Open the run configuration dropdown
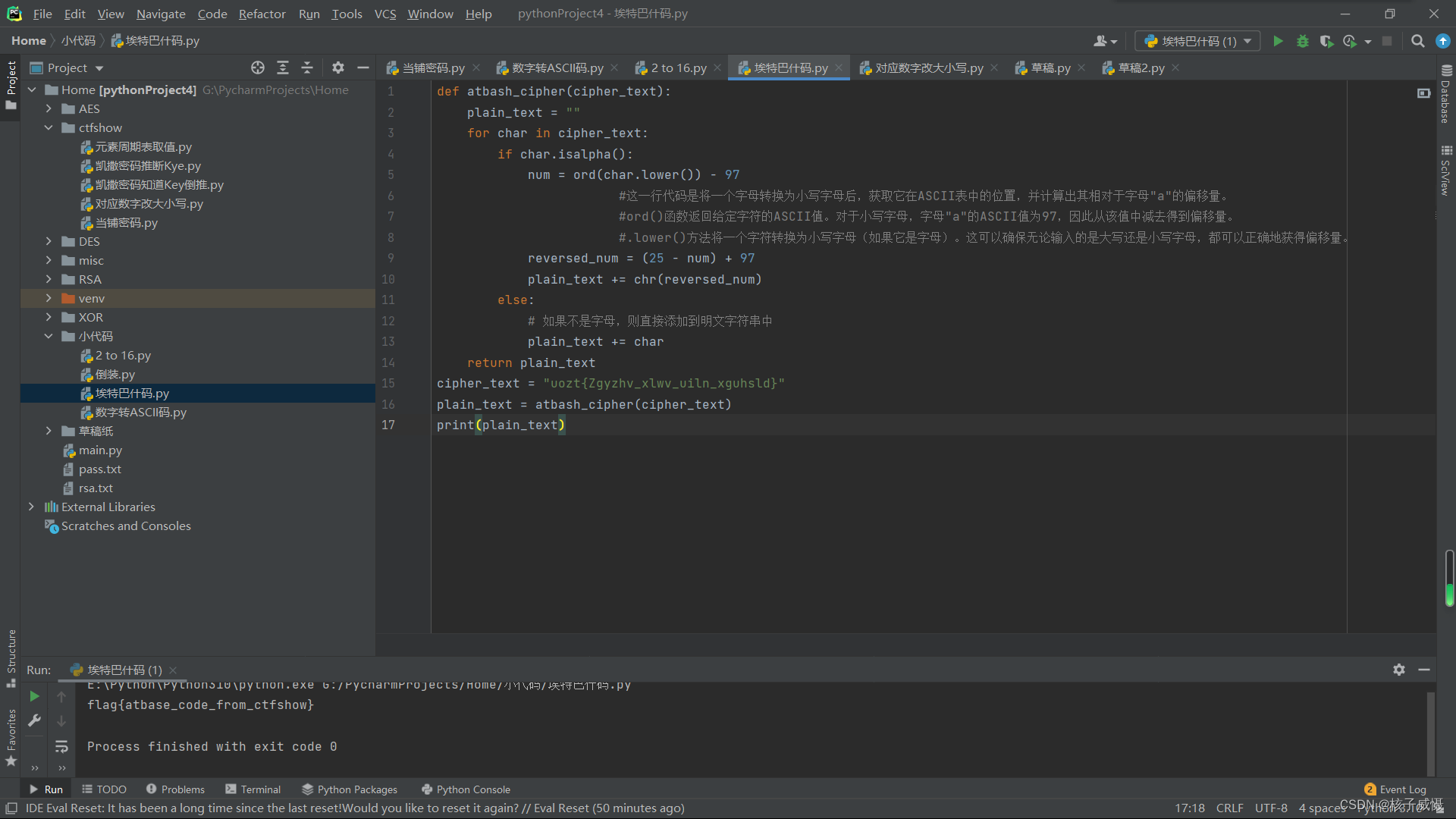Image resolution: width=1456 pixels, height=819 pixels. (x=1197, y=41)
